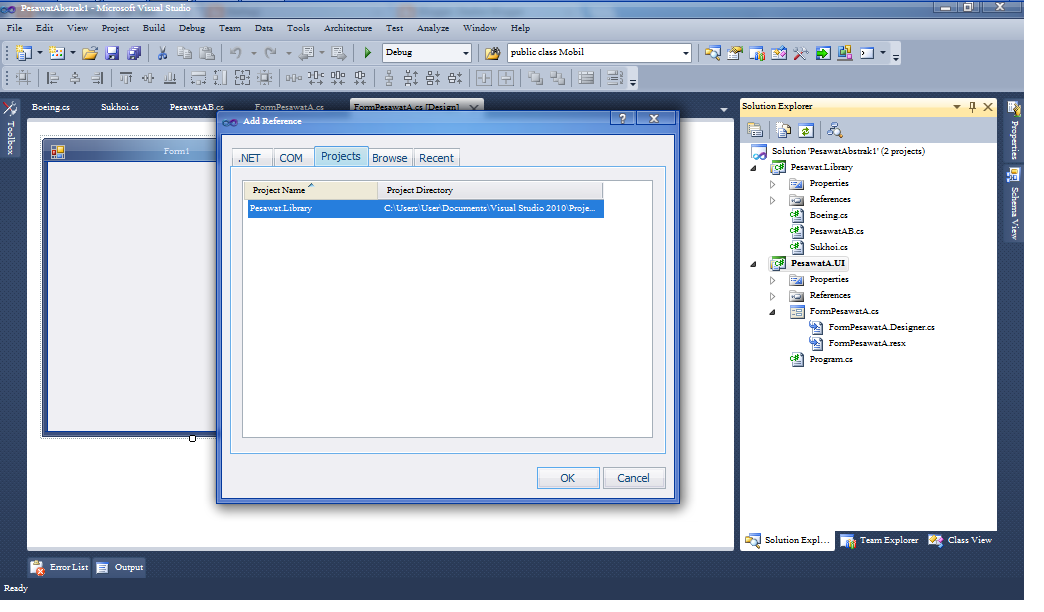This screenshot has width=1044, height=612.
Task: Click the green Start Debugging arrow
Action: pyautogui.click(x=368, y=53)
